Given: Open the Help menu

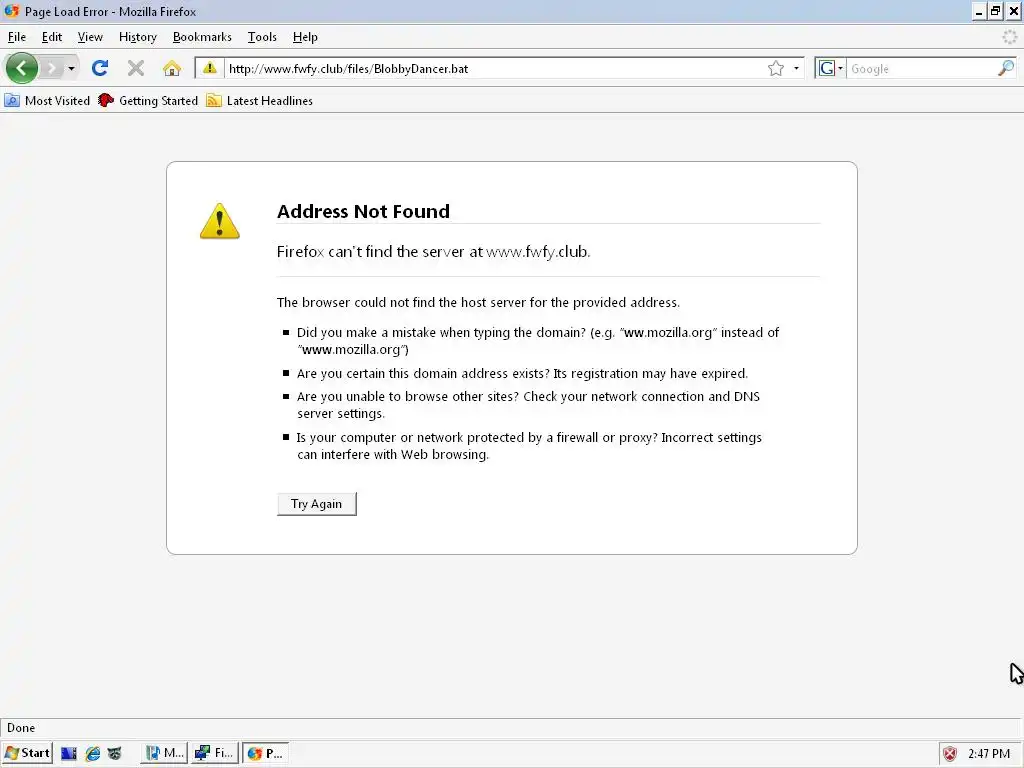Looking at the screenshot, I should tap(305, 37).
